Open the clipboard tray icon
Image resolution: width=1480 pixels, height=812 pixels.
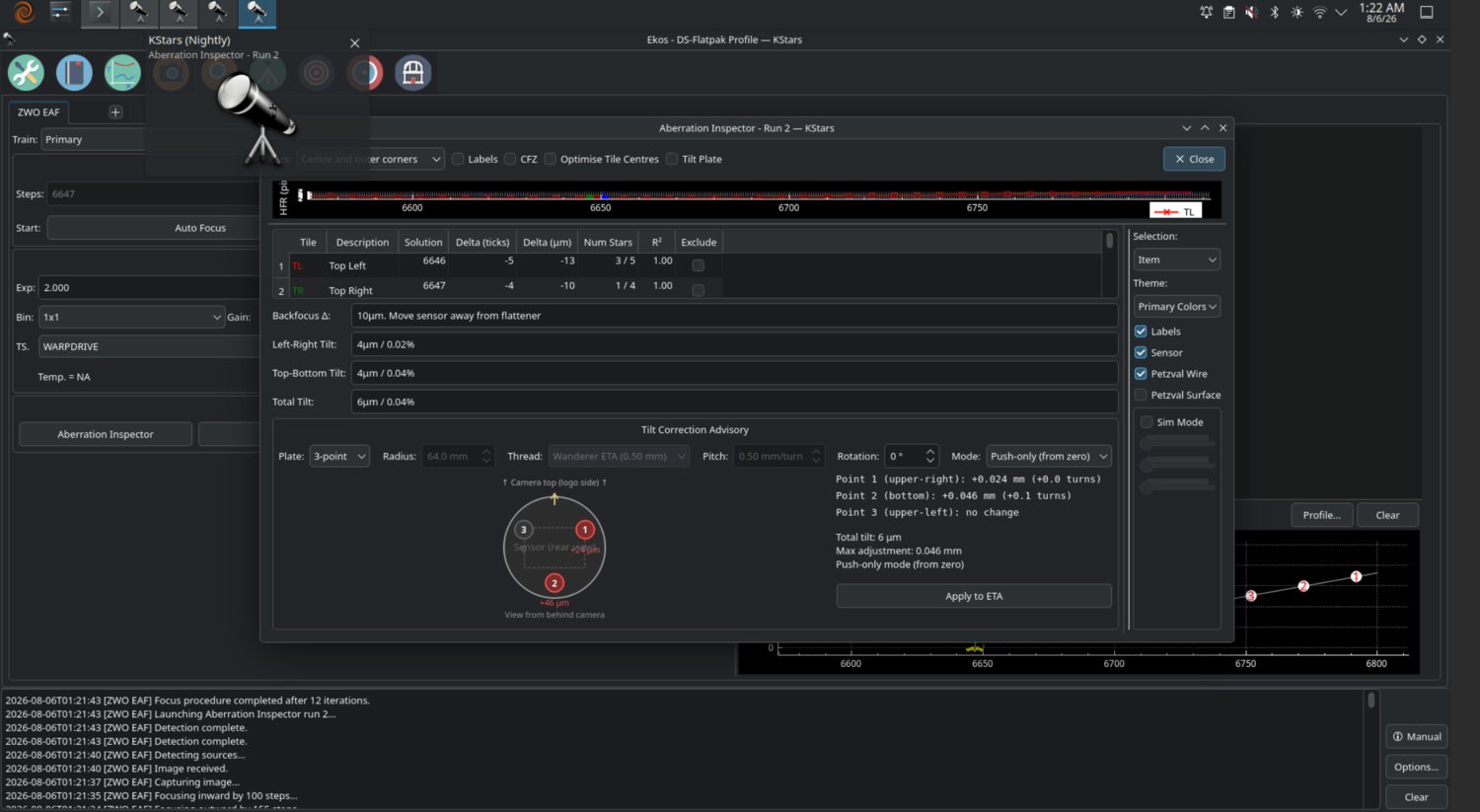[1228, 13]
